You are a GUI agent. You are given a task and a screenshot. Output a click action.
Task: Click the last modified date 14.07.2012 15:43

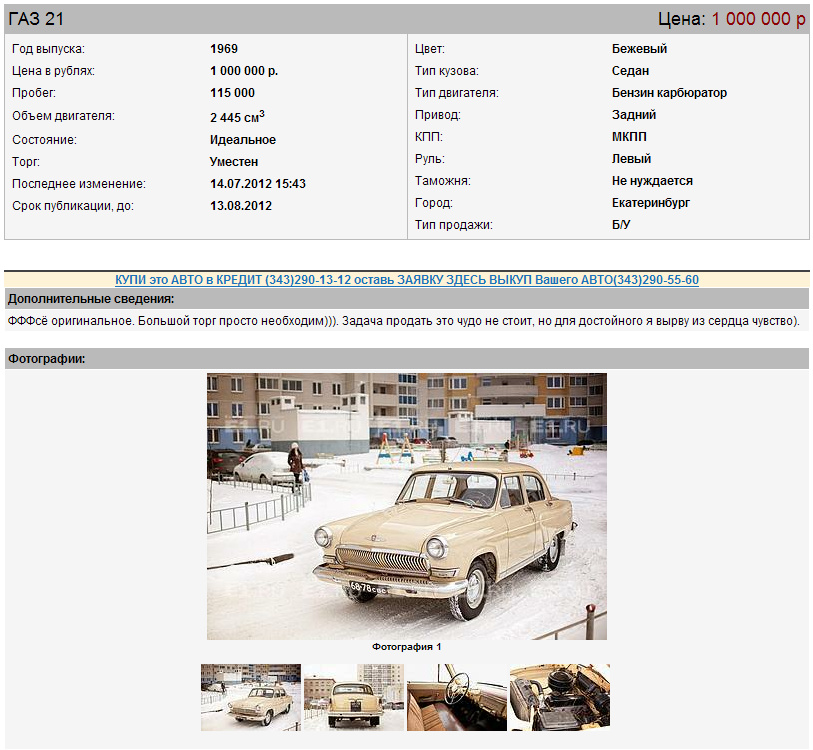click(x=258, y=184)
